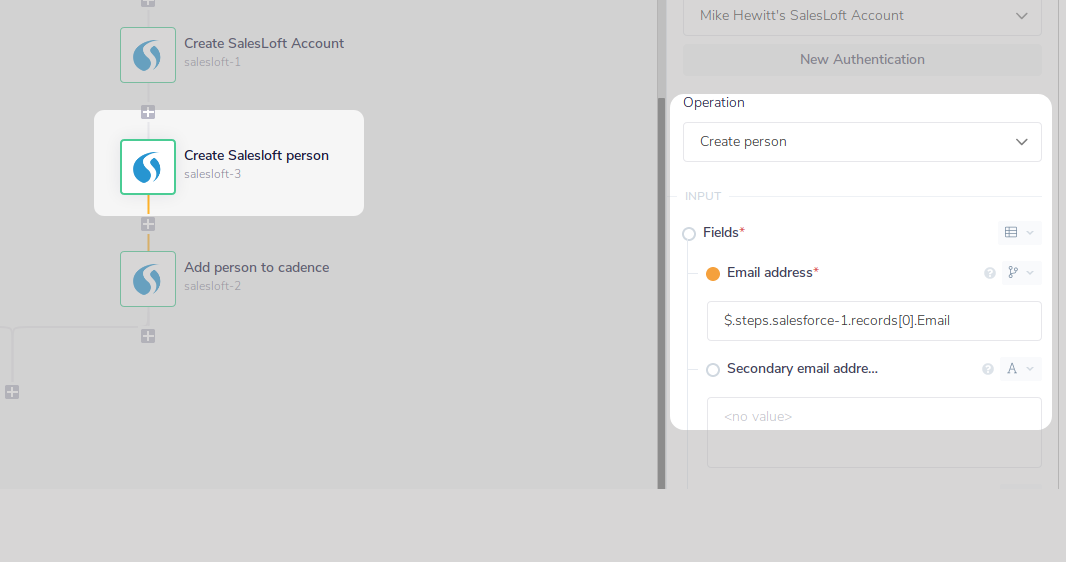Open the Operation dropdown showing Create person

coord(862,142)
